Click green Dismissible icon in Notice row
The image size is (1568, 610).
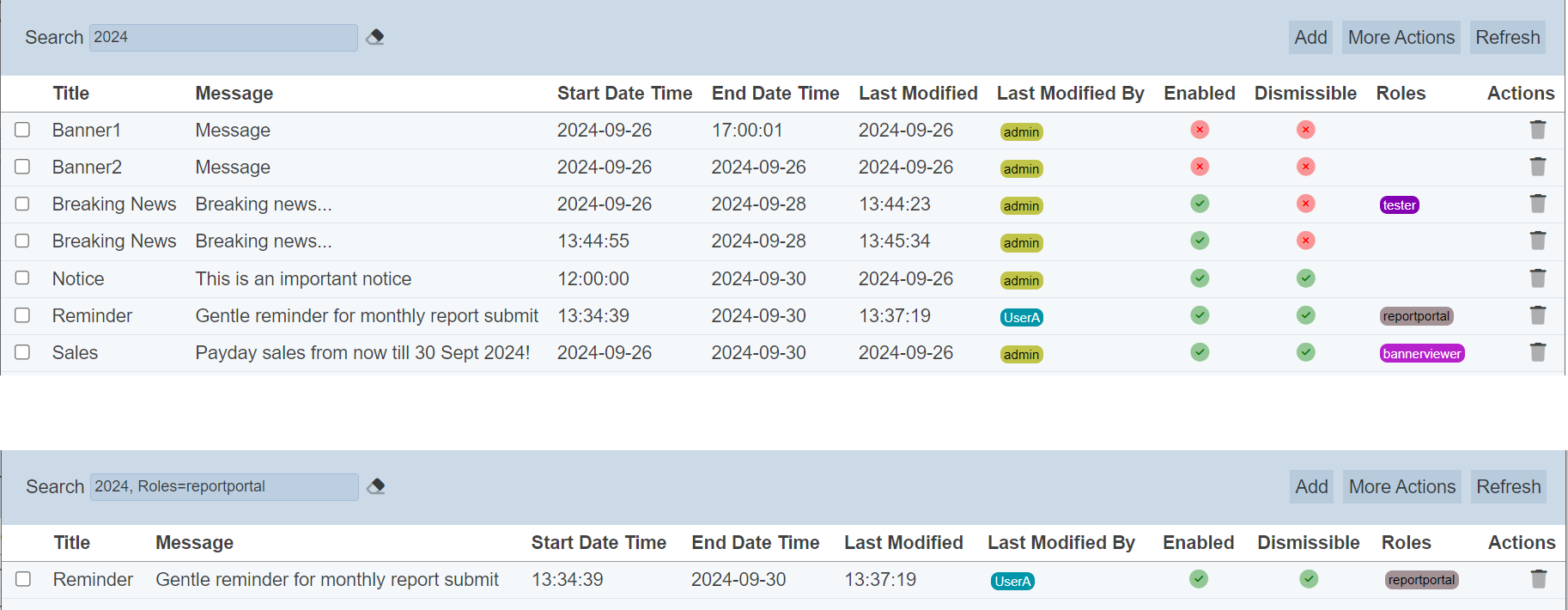[x=1305, y=278]
